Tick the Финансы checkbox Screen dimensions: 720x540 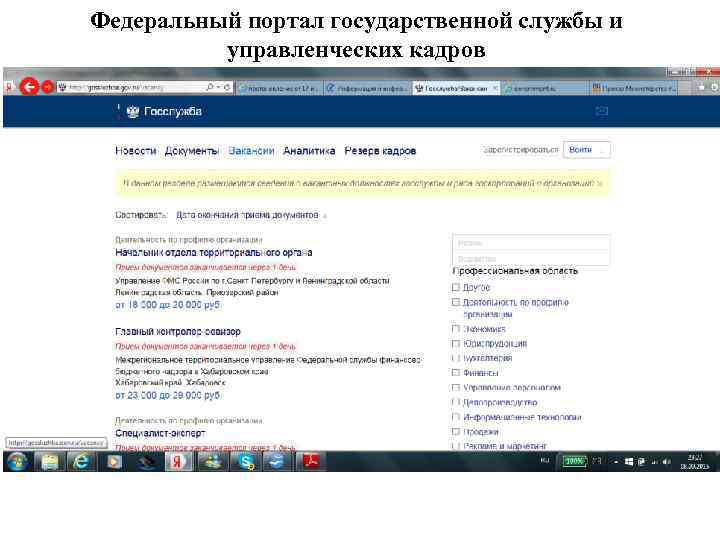456,372
